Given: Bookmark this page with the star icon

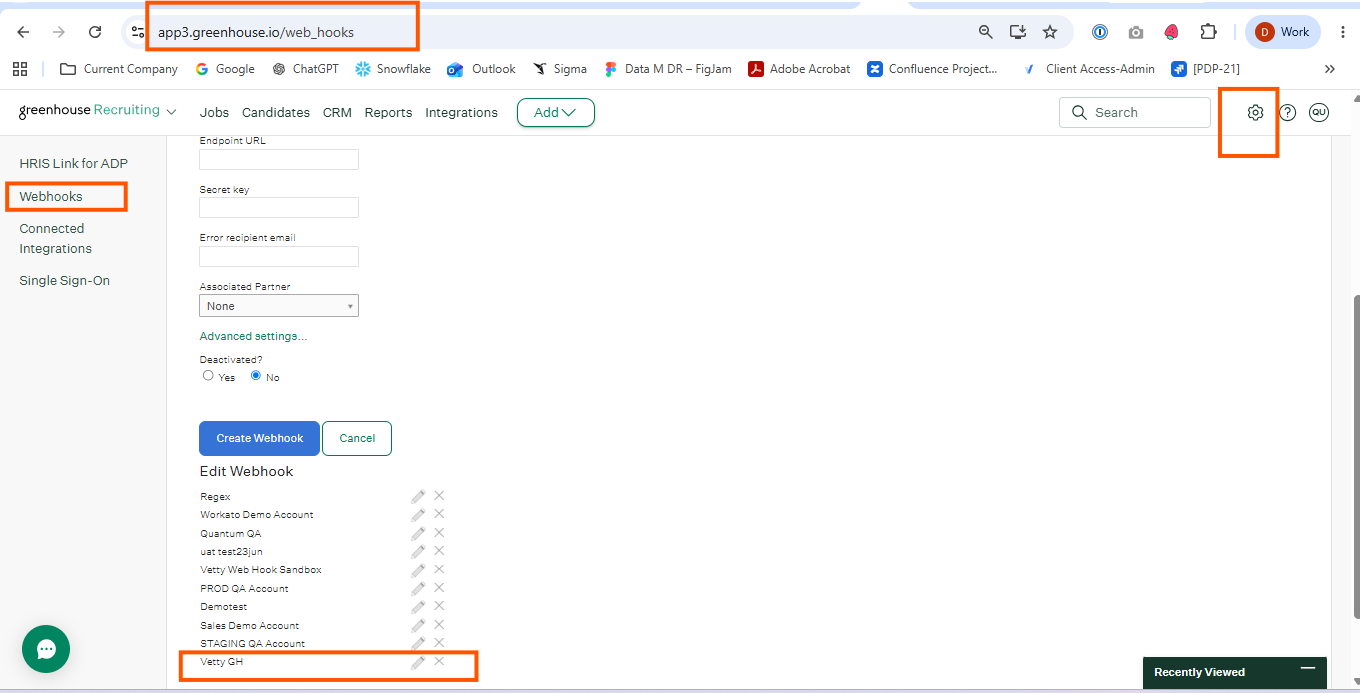Looking at the screenshot, I should pos(1050,32).
